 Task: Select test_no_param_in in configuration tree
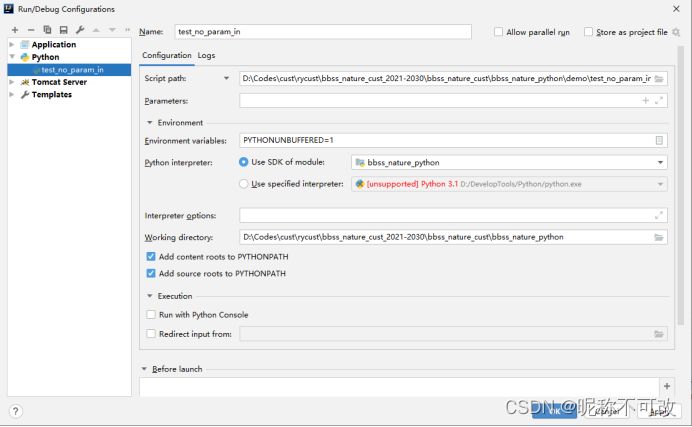72,70
